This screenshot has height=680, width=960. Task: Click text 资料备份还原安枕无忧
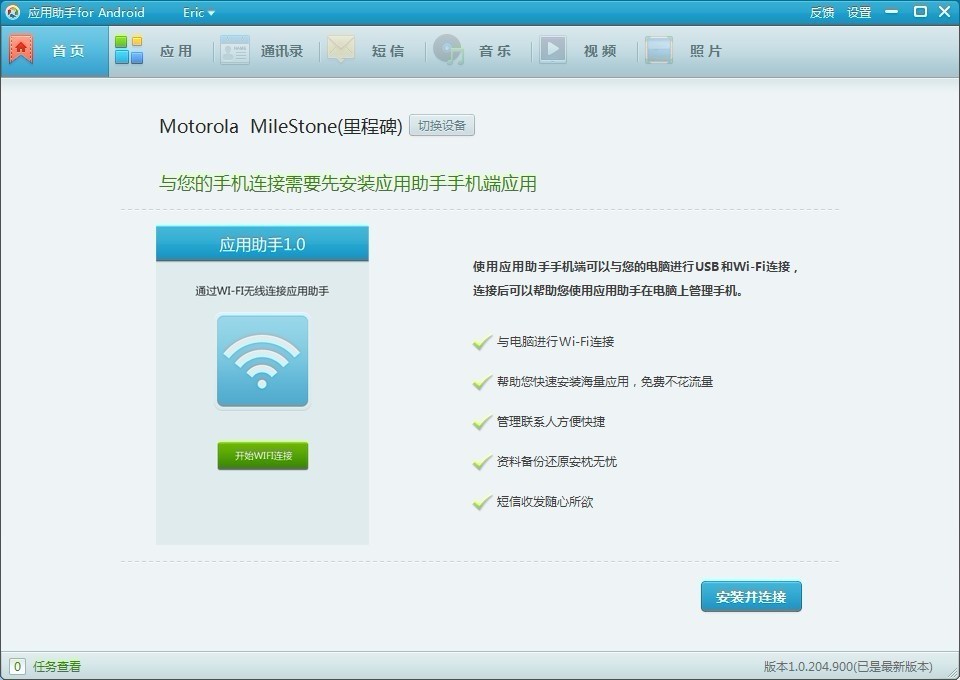557,461
